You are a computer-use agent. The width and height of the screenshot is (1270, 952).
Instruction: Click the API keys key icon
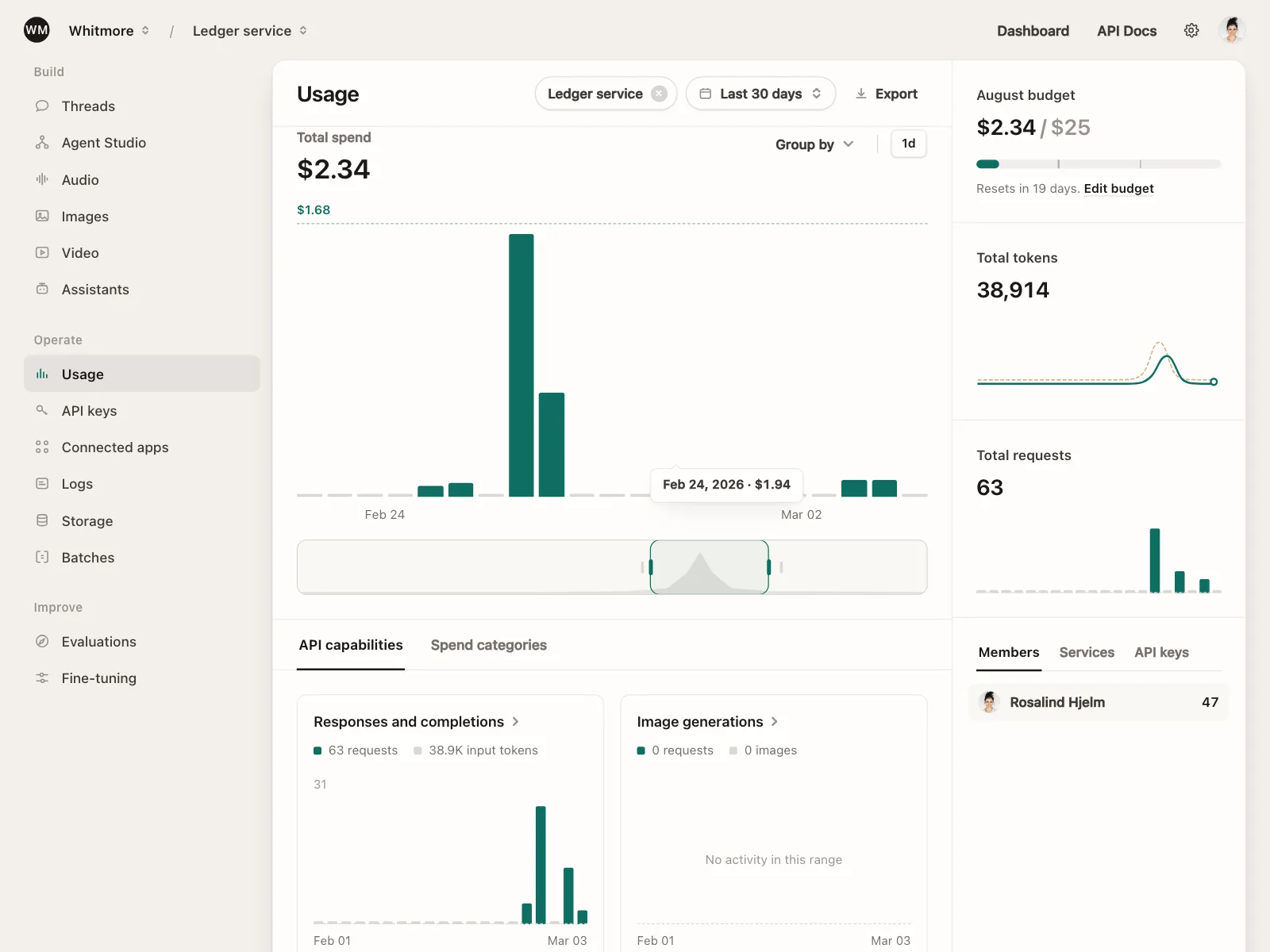click(x=42, y=411)
